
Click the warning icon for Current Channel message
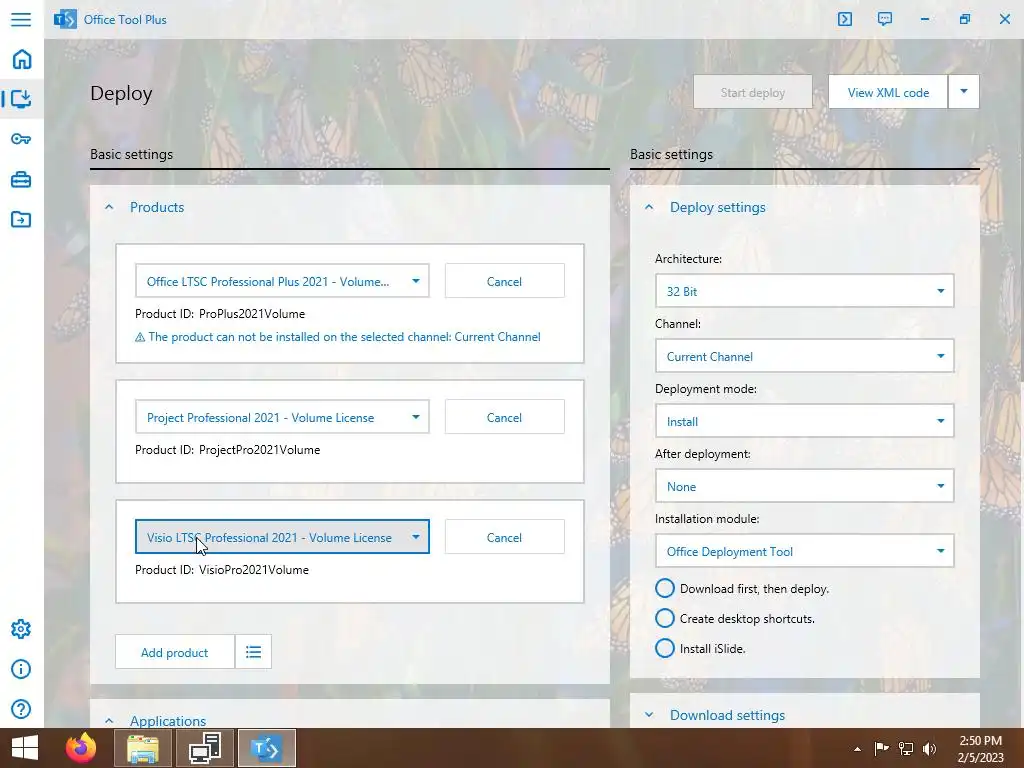coord(140,337)
